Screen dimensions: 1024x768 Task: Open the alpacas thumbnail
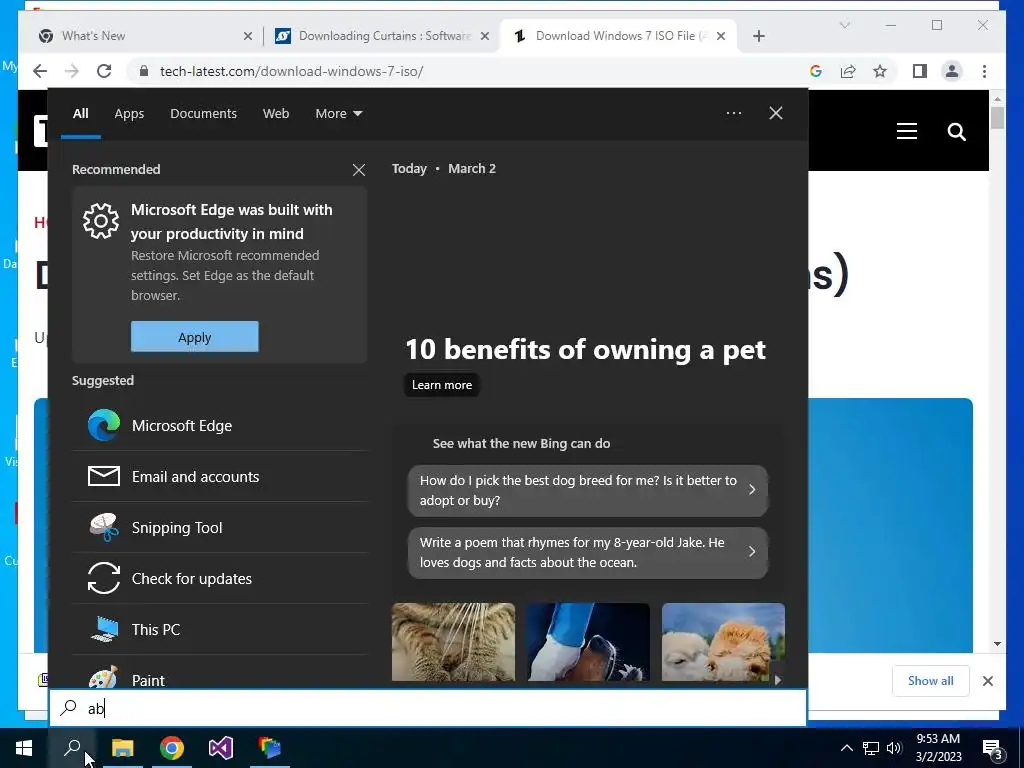pyautogui.click(x=724, y=642)
